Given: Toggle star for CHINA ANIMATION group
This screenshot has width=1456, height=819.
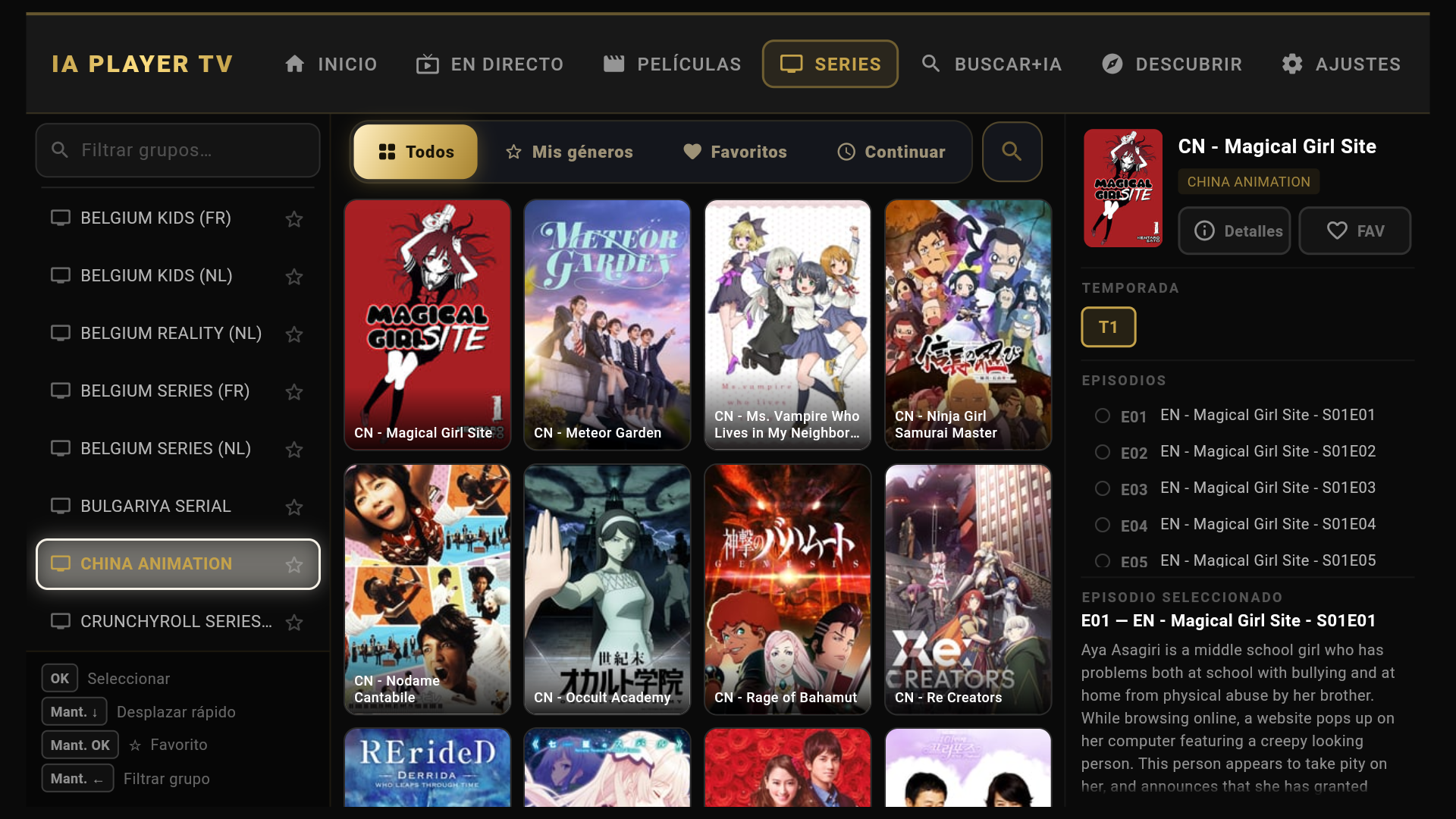Looking at the screenshot, I should click(294, 564).
